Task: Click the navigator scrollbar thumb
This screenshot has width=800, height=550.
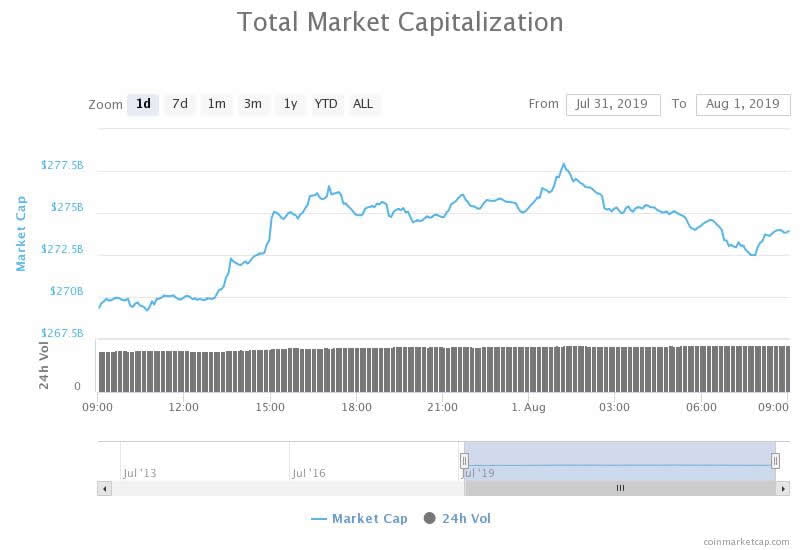Action: [620, 488]
